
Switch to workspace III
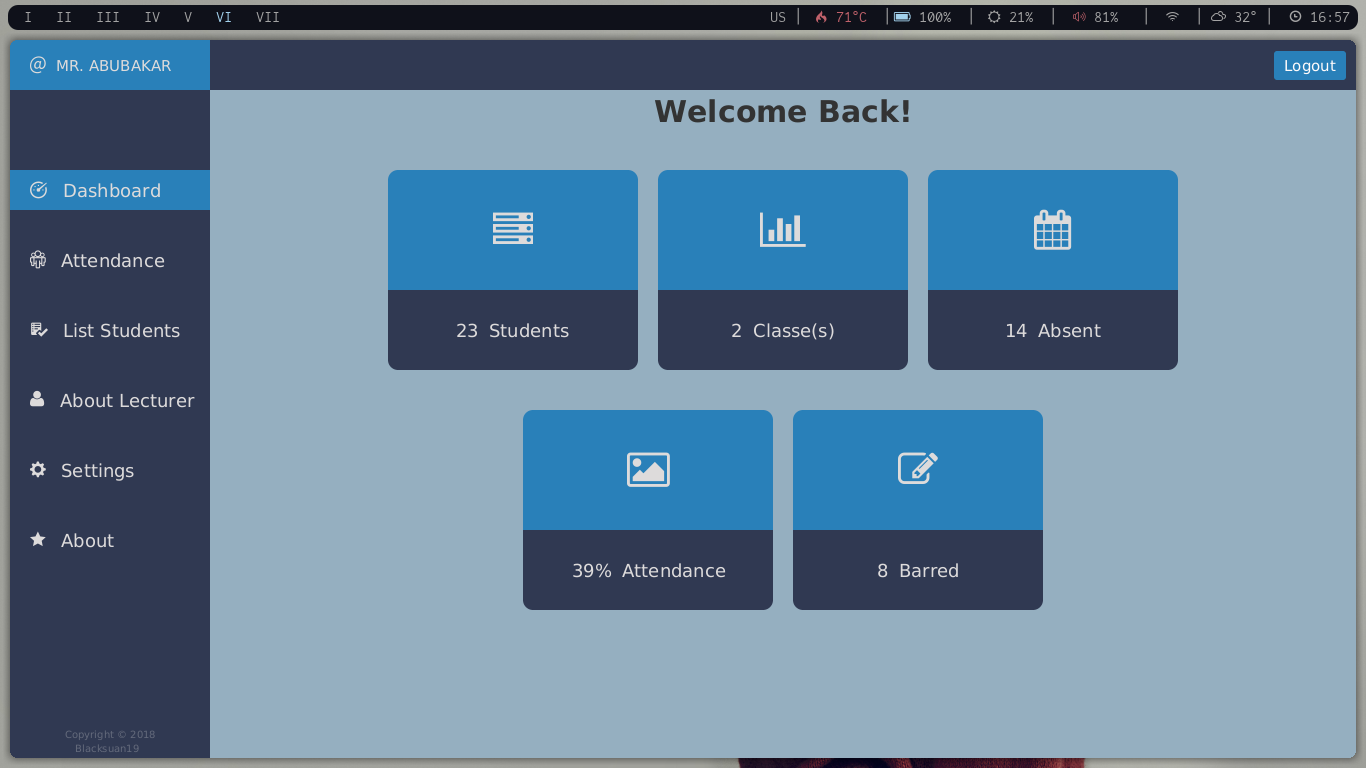[x=107, y=16]
